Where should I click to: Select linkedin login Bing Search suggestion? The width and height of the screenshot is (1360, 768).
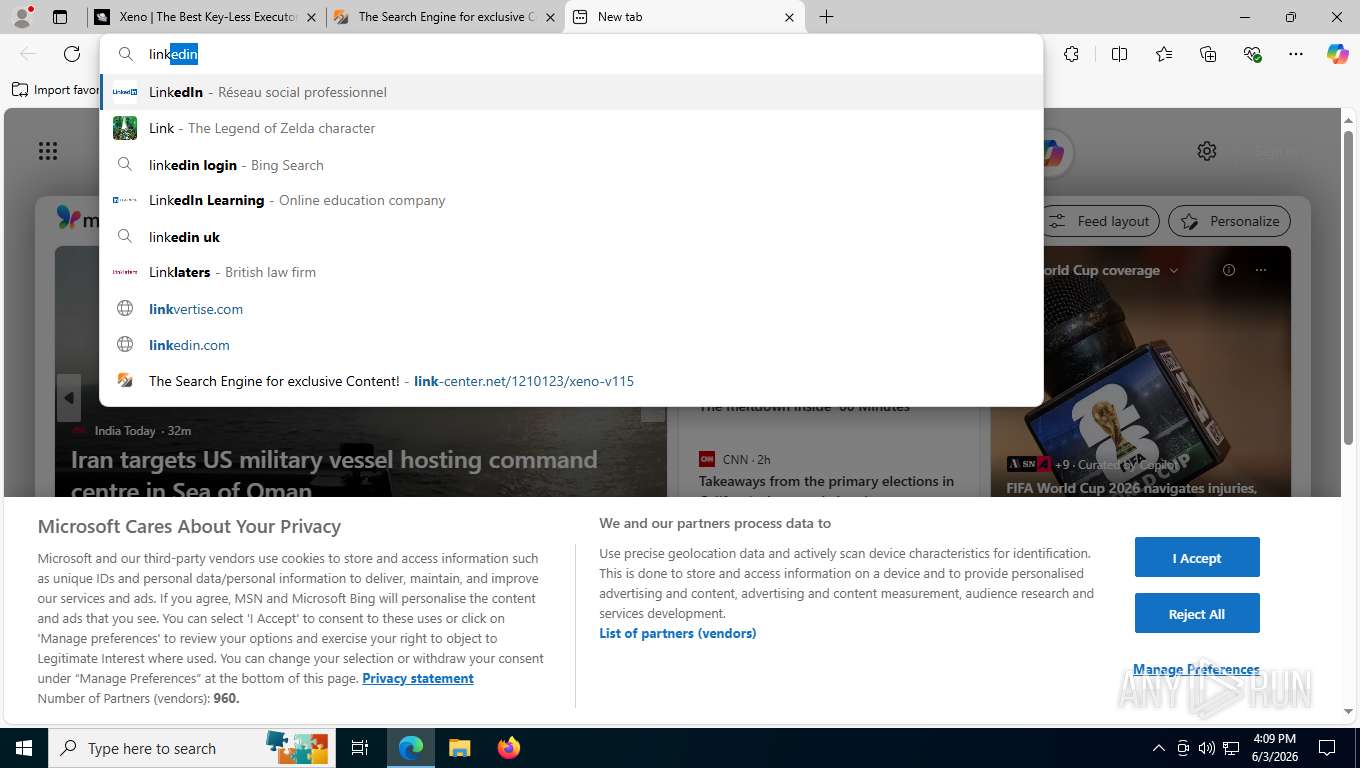point(571,165)
